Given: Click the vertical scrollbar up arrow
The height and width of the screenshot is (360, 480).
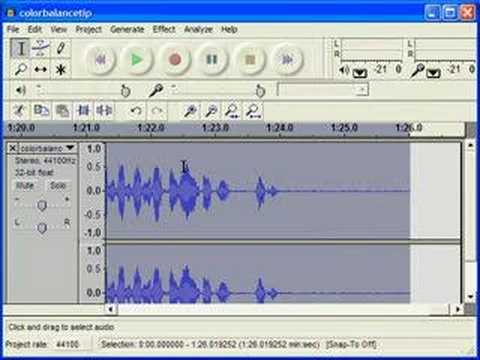Looking at the screenshot, I should coord(470,145).
